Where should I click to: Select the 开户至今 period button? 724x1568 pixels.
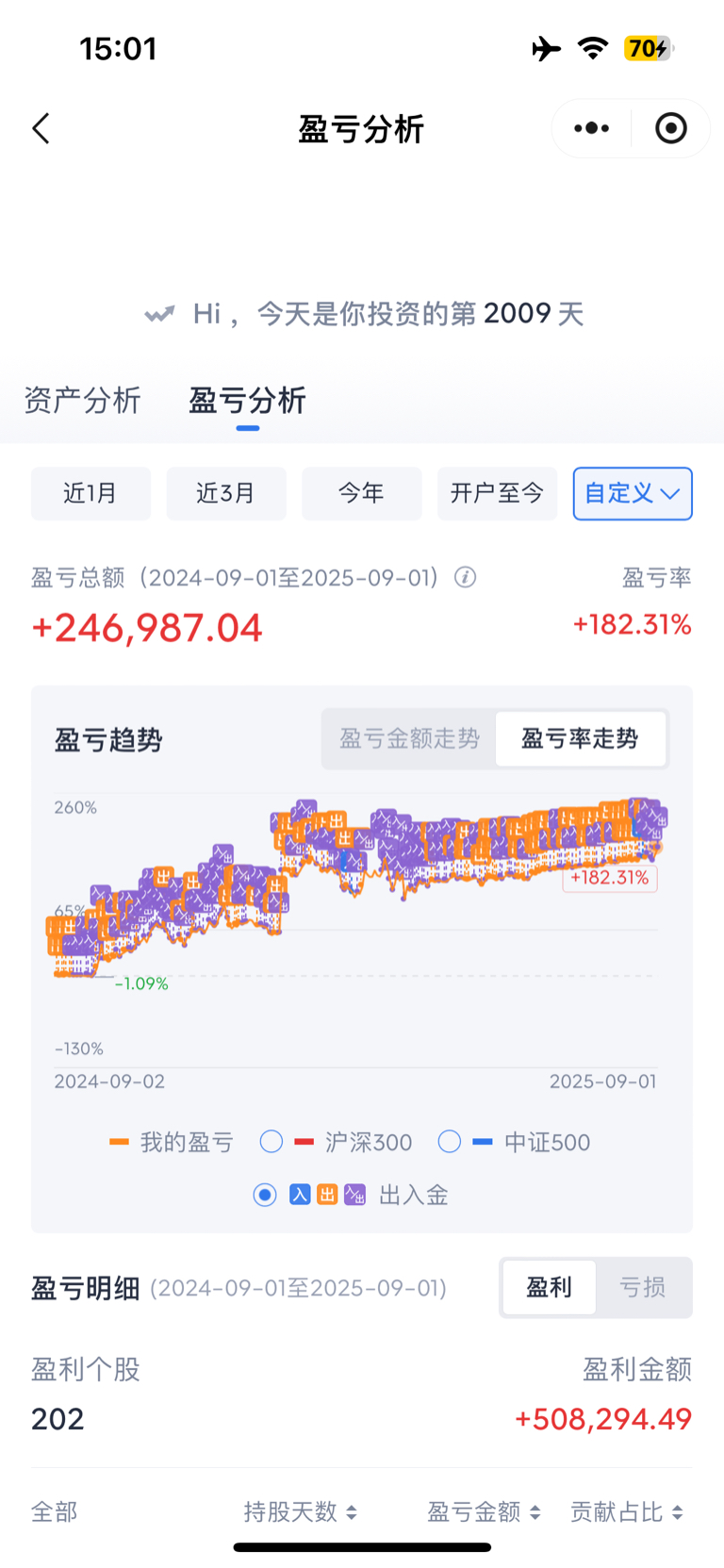coord(497,493)
